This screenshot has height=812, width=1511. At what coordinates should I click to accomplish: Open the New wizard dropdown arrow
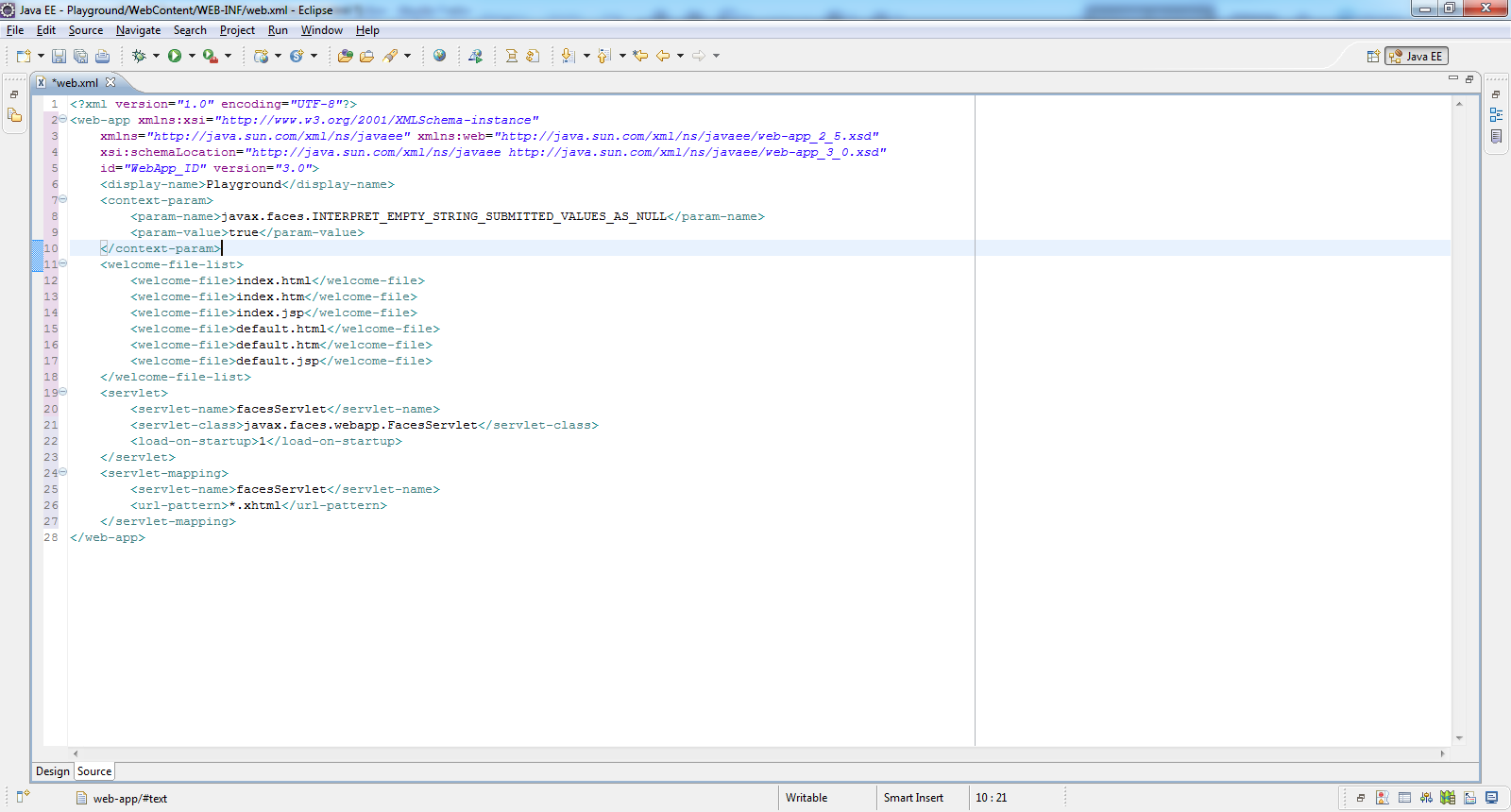coord(41,56)
